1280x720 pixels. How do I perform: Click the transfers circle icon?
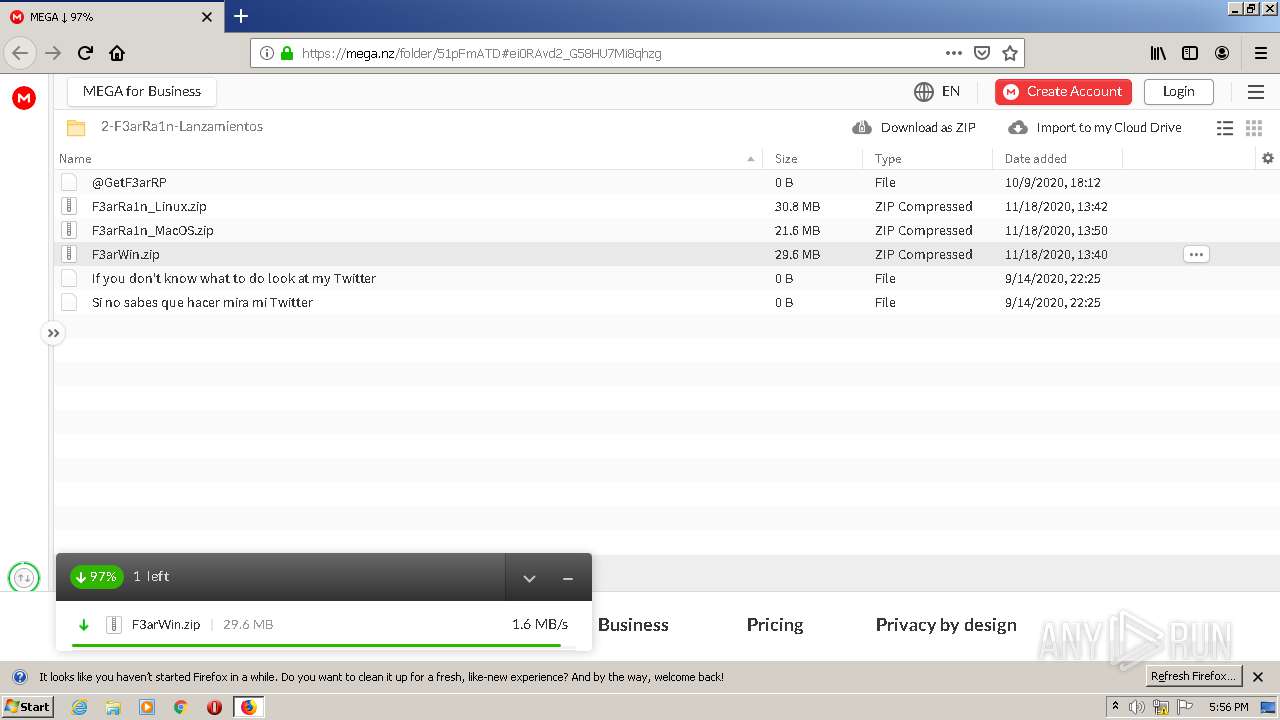point(24,577)
